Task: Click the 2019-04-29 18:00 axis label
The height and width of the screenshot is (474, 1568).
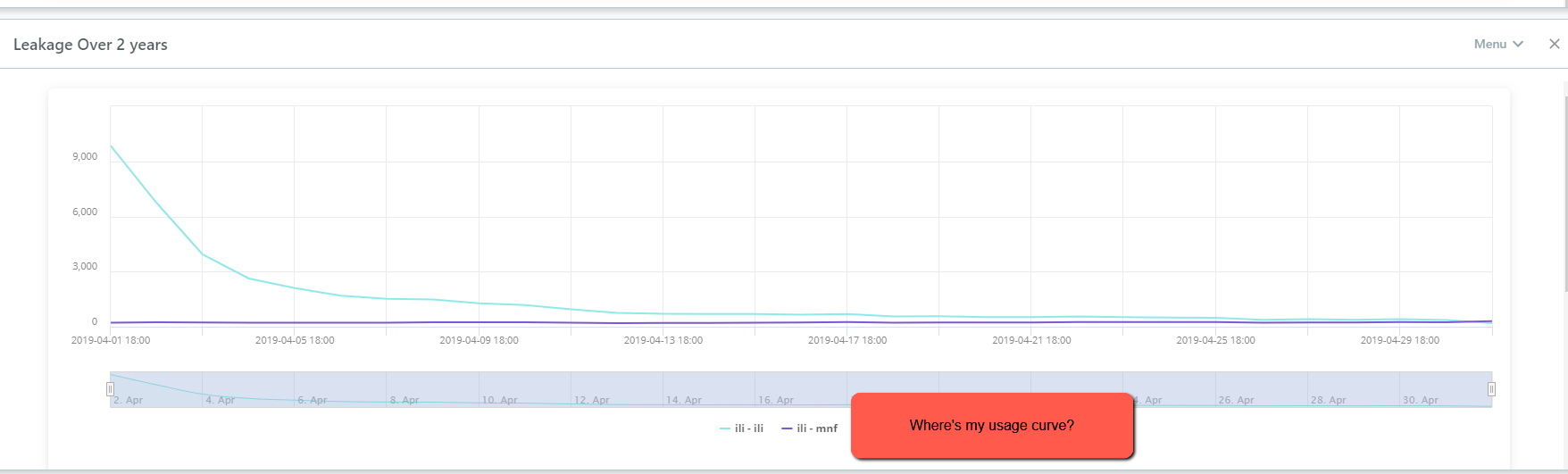Action: 1399,340
